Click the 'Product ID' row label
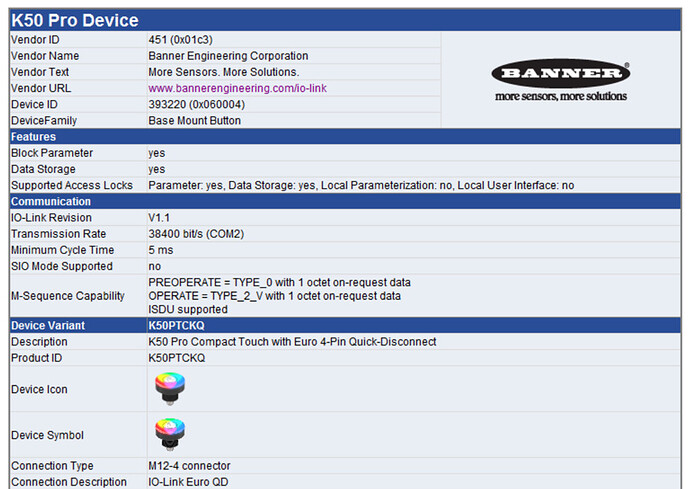690x489 pixels. pyautogui.click(x=37, y=358)
